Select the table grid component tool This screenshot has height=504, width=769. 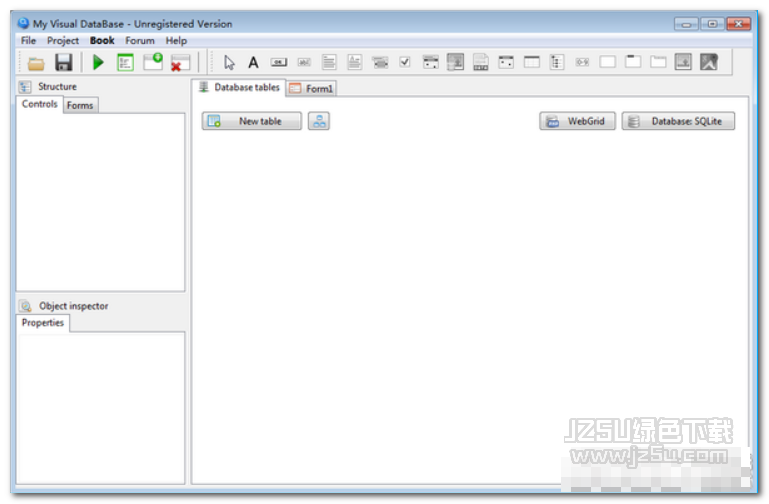(532, 62)
